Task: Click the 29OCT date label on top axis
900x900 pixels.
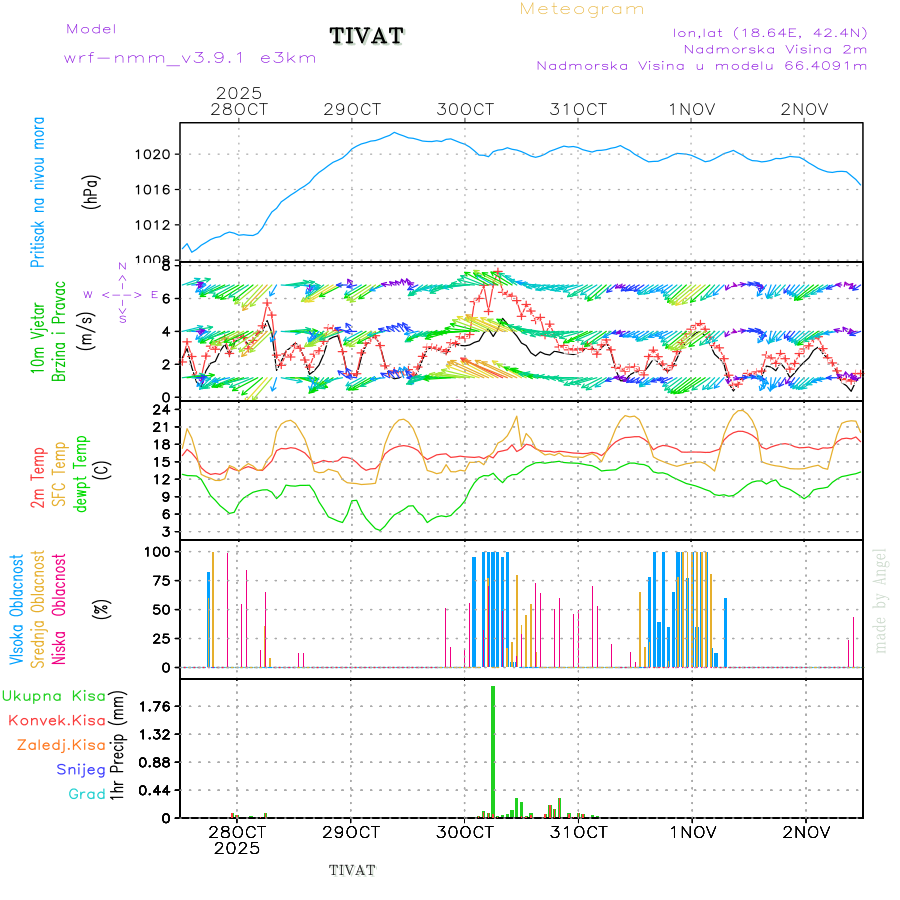Action: click(x=352, y=109)
